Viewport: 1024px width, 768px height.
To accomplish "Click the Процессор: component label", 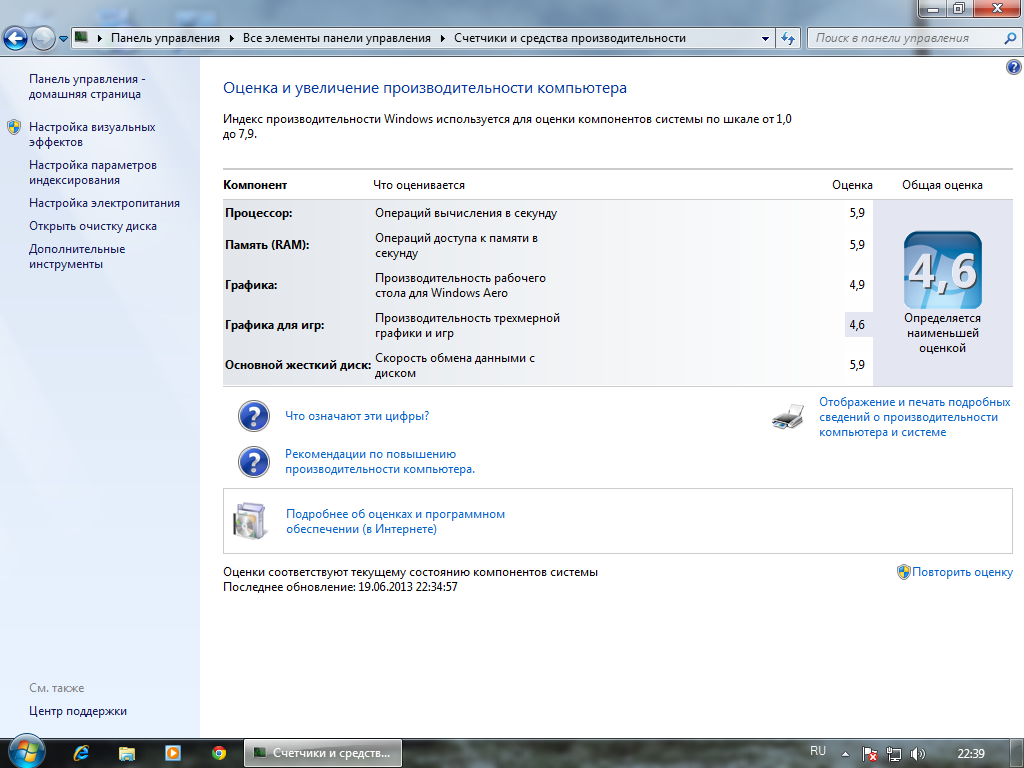I will (x=259, y=213).
